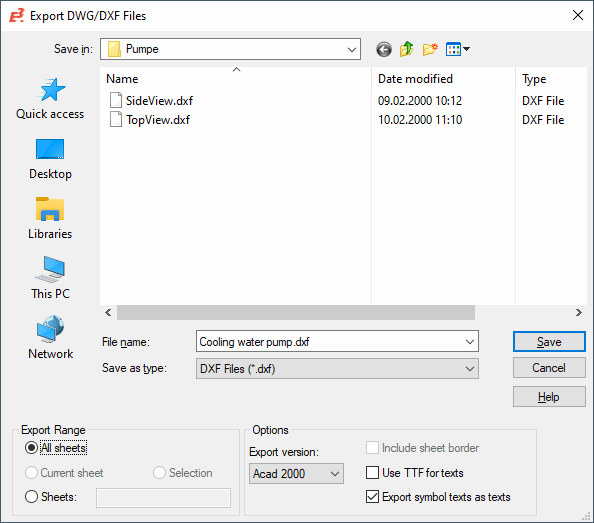Screen dimensions: 594x523
Task: Open the Export version dropdown
Action: 296,473
